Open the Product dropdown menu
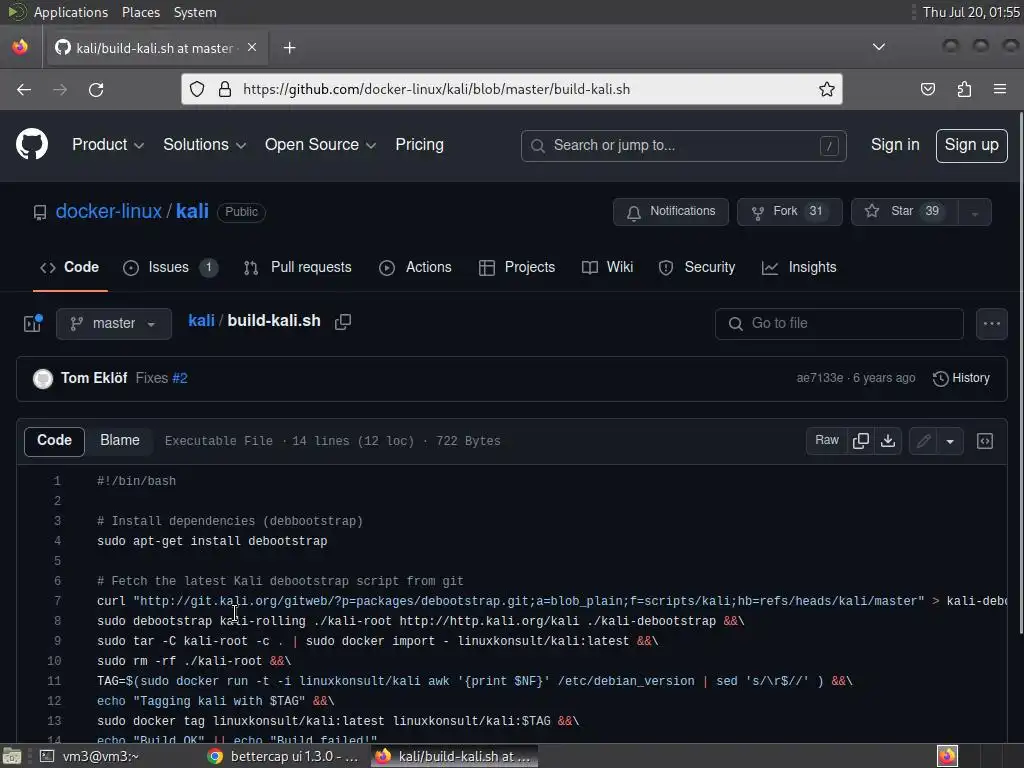This screenshot has height=768, width=1024. [108, 144]
